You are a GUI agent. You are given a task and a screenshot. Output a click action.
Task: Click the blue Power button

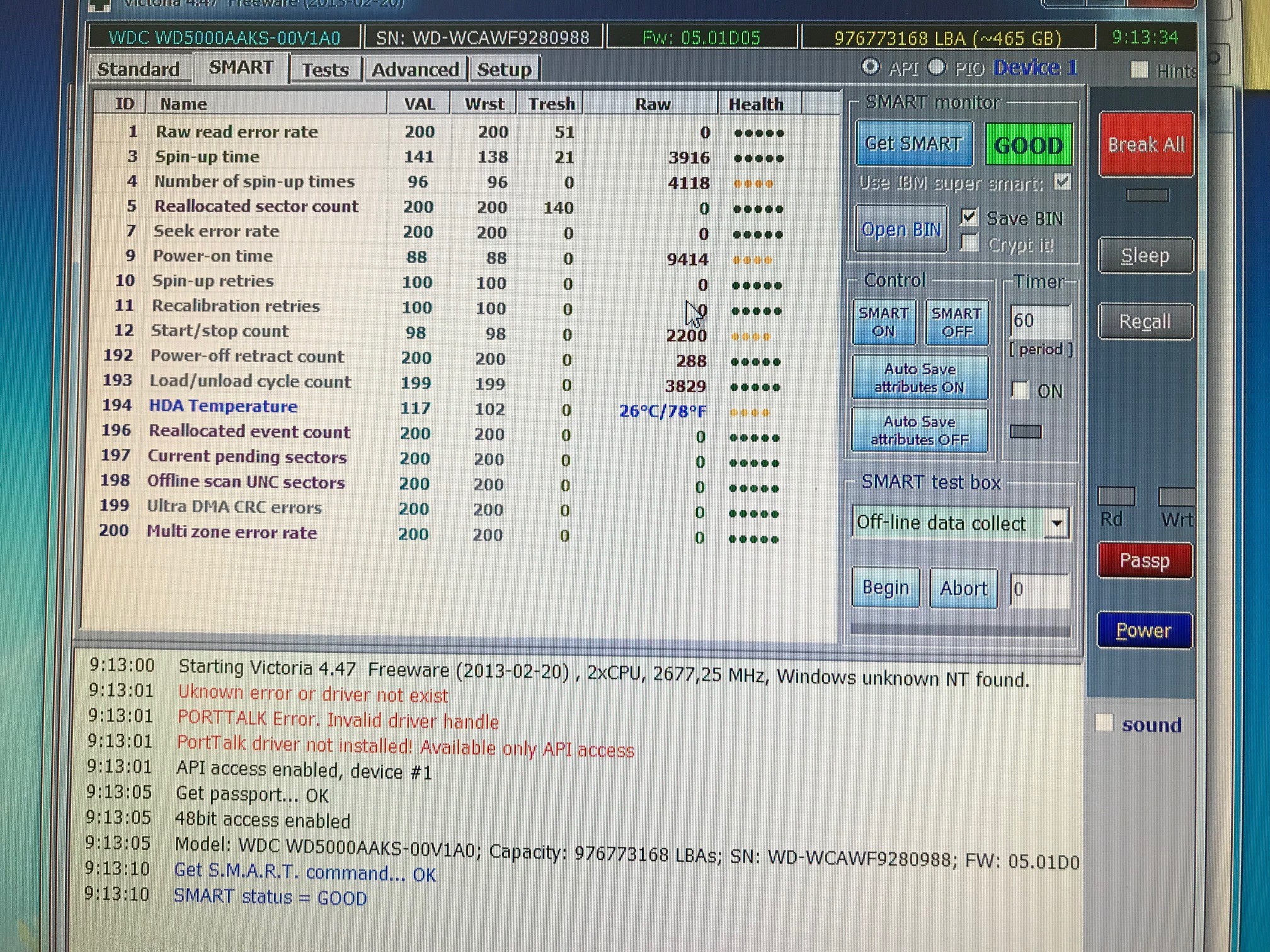[1144, 630]
